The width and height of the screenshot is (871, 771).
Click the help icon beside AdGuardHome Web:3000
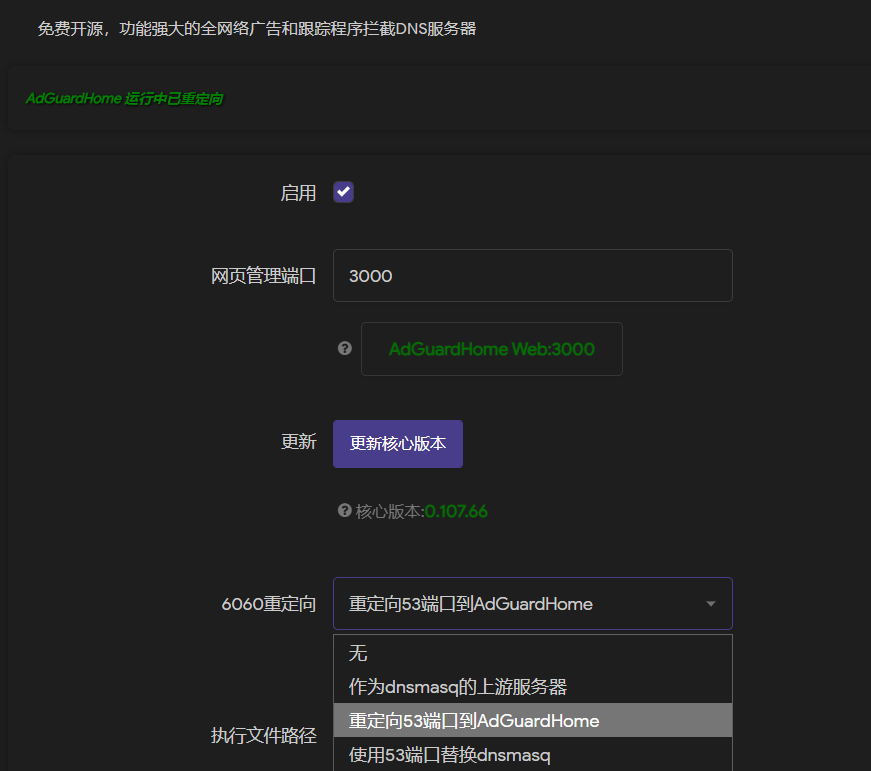pos(345,348)
